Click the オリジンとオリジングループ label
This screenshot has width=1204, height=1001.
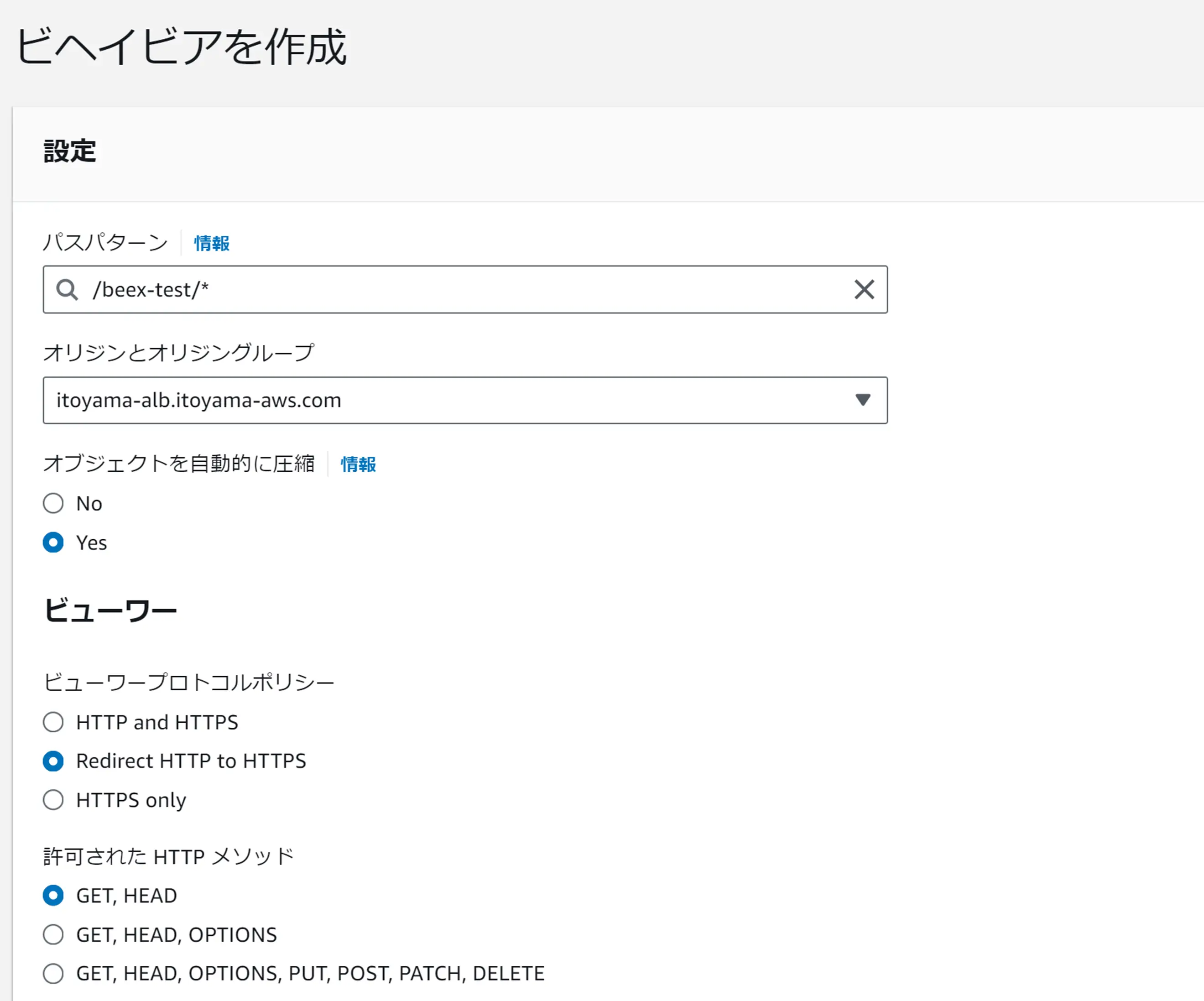pyautogui.click(x=179, y=353)
